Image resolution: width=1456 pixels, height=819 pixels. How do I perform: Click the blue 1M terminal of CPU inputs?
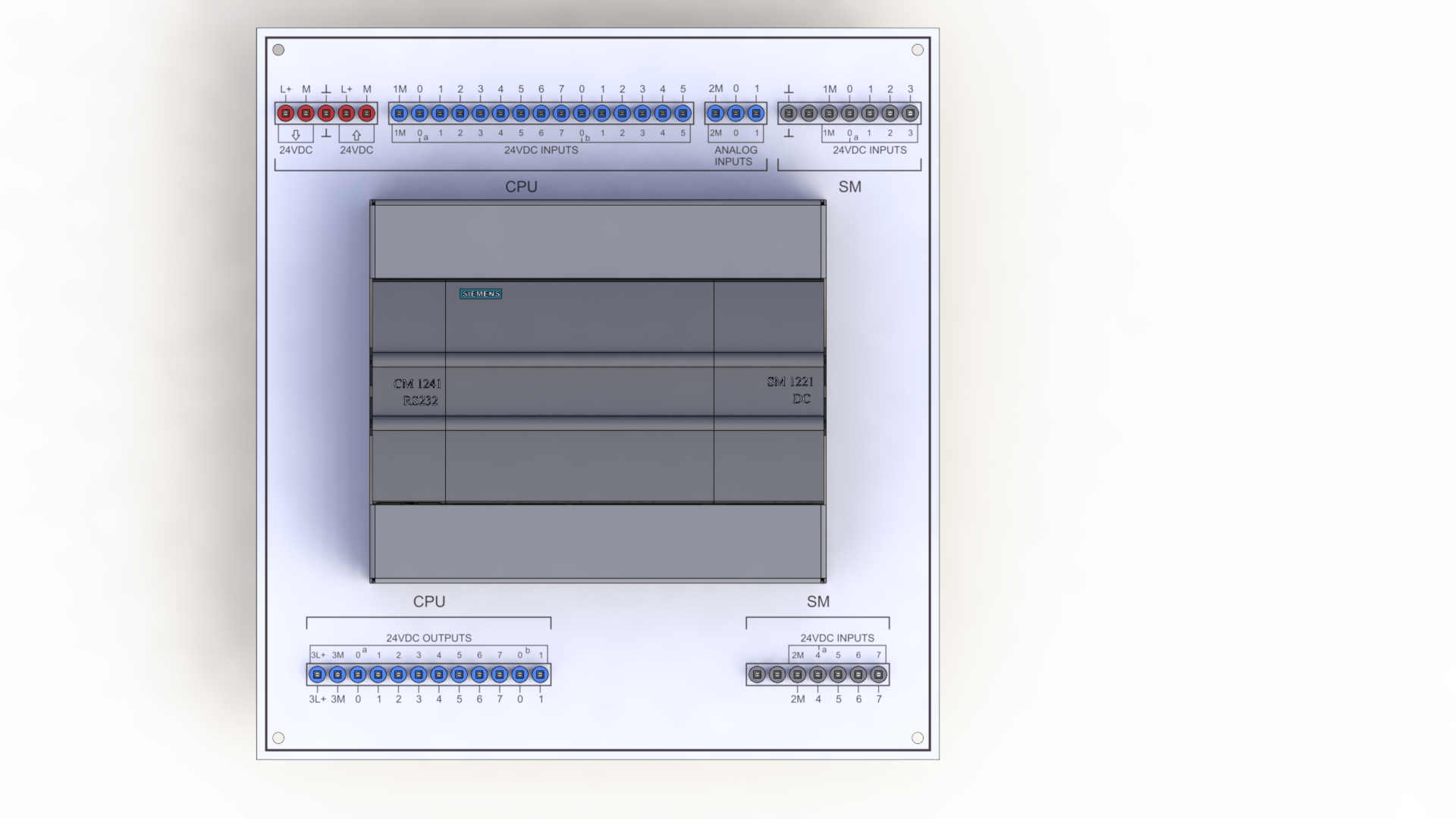pyautogui.click(x=400, y=114)
